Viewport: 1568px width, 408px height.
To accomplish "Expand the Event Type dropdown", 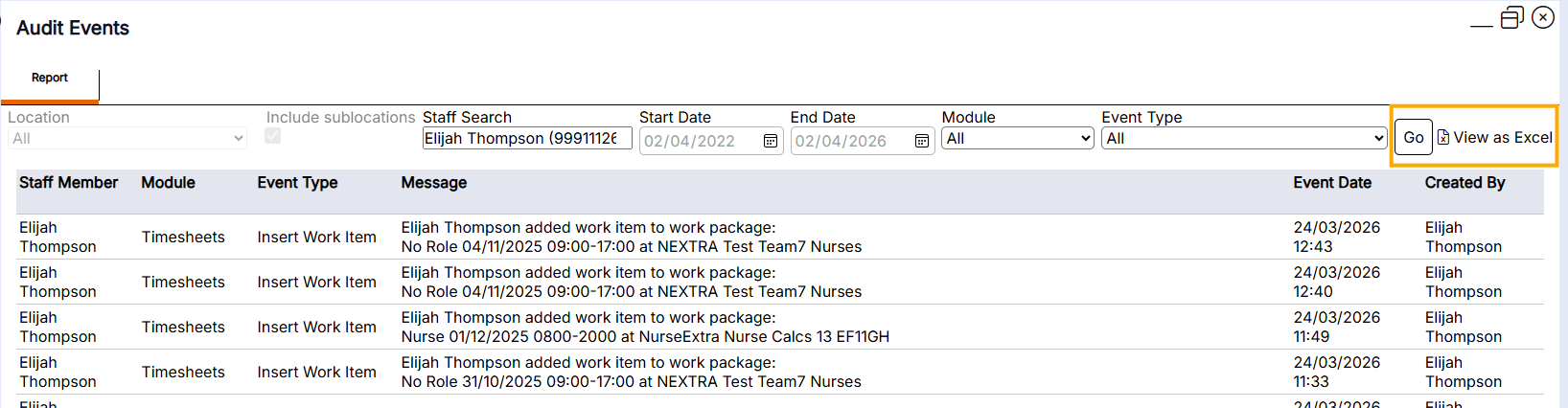I will pos(1244,139).
